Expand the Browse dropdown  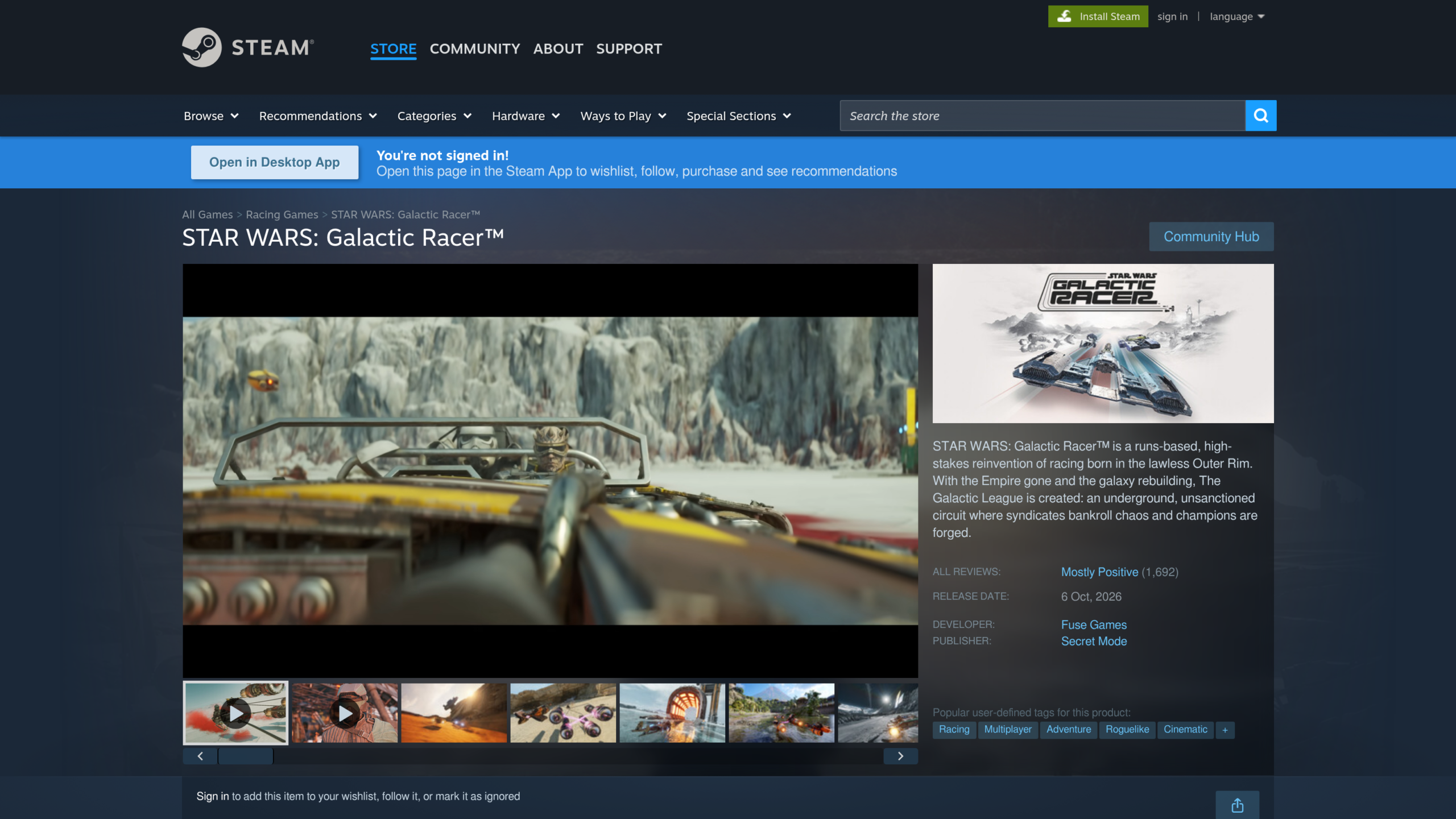(211, 116)
